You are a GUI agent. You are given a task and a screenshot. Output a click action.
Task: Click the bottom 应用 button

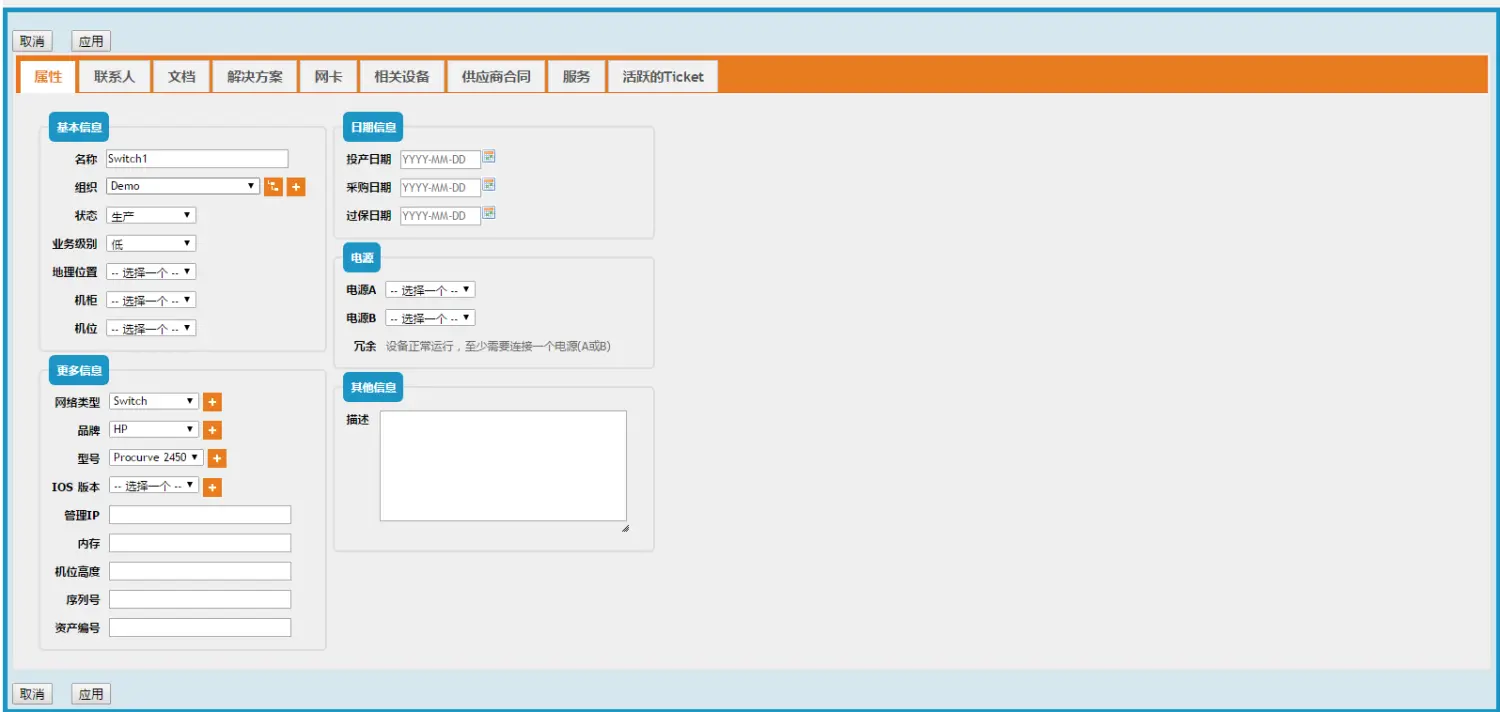coord(91,694)
